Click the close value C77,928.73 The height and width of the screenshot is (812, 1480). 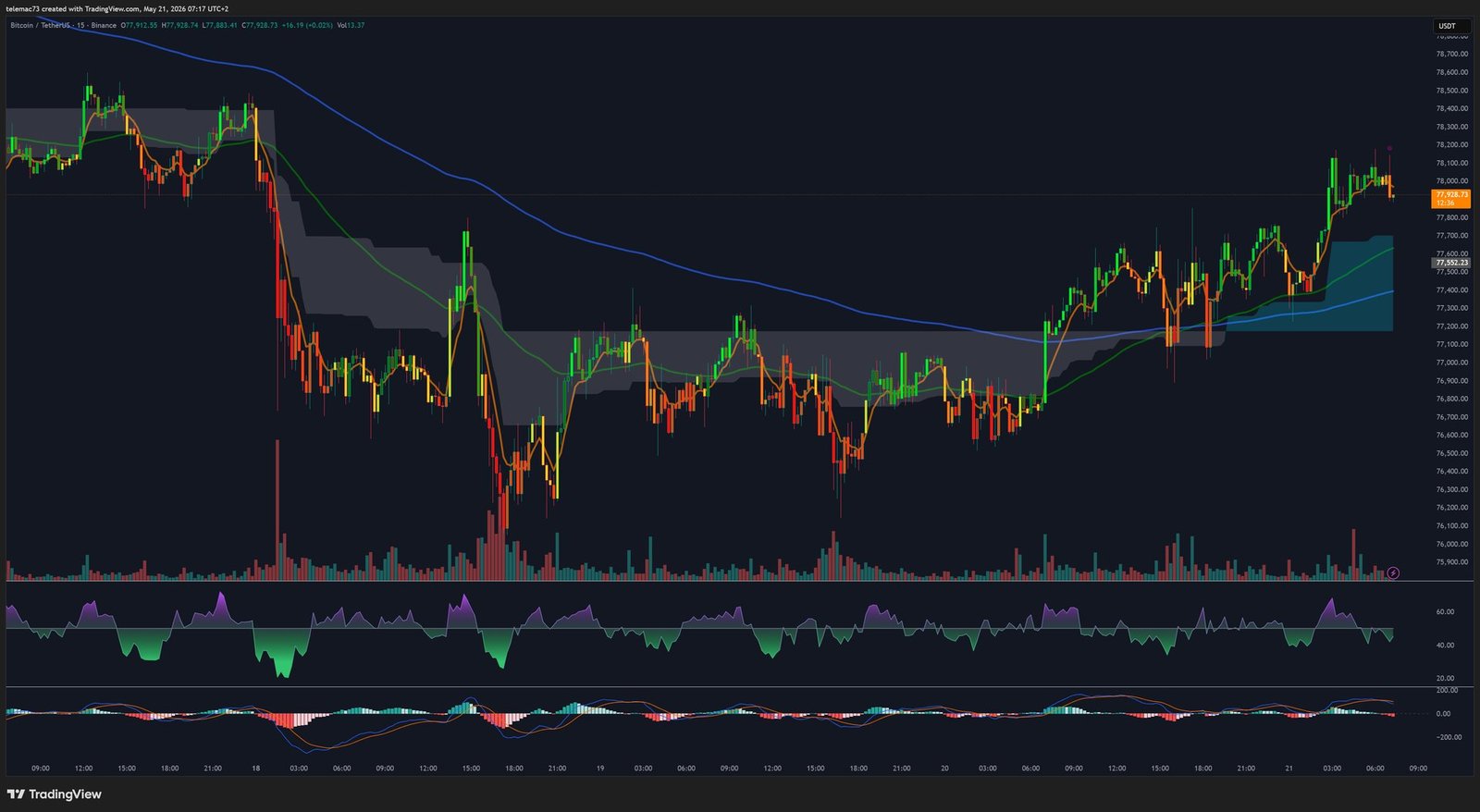(x=259, y=25)
